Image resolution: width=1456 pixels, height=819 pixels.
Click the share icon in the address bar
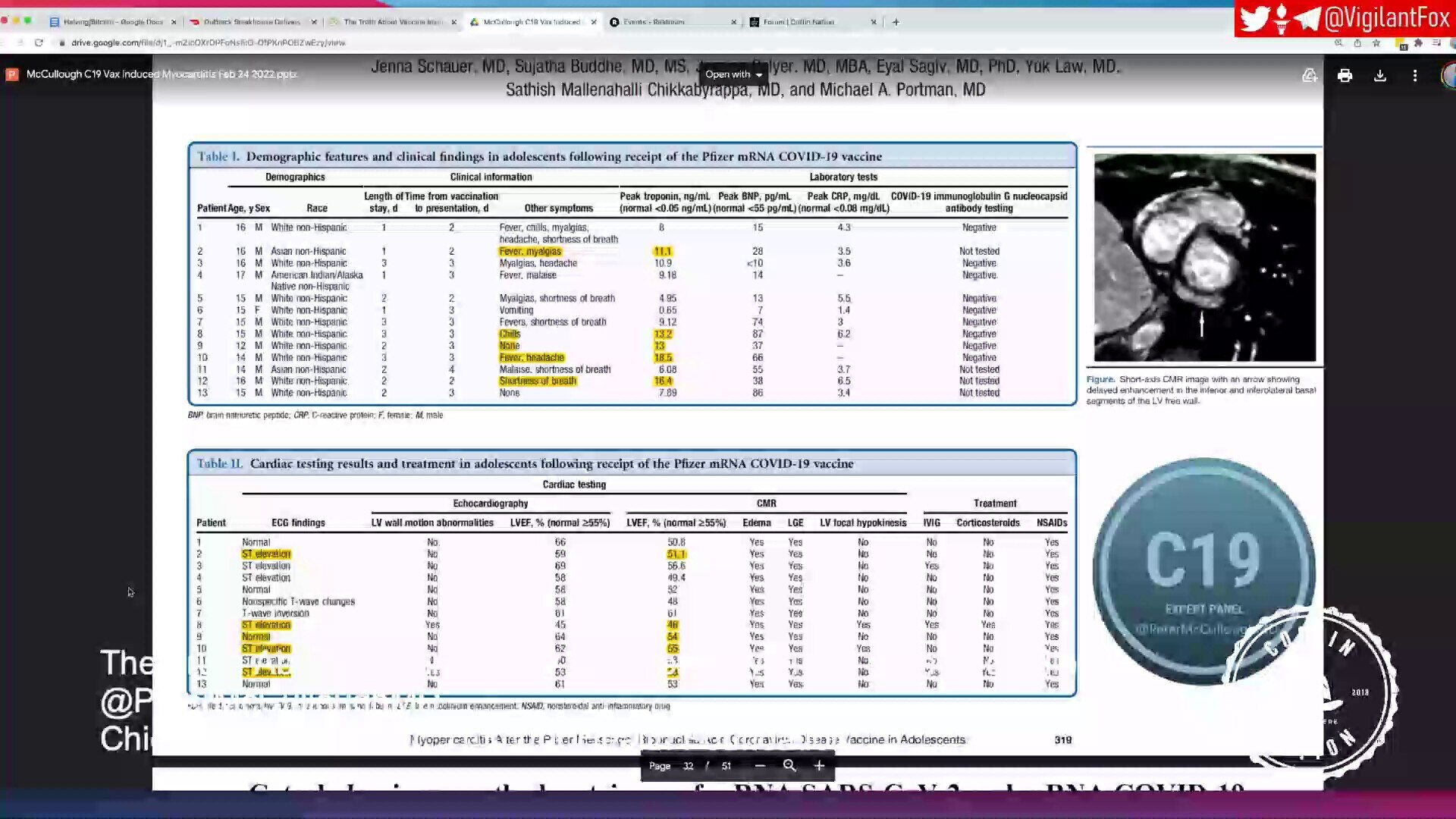click(x=1357, y=43)
